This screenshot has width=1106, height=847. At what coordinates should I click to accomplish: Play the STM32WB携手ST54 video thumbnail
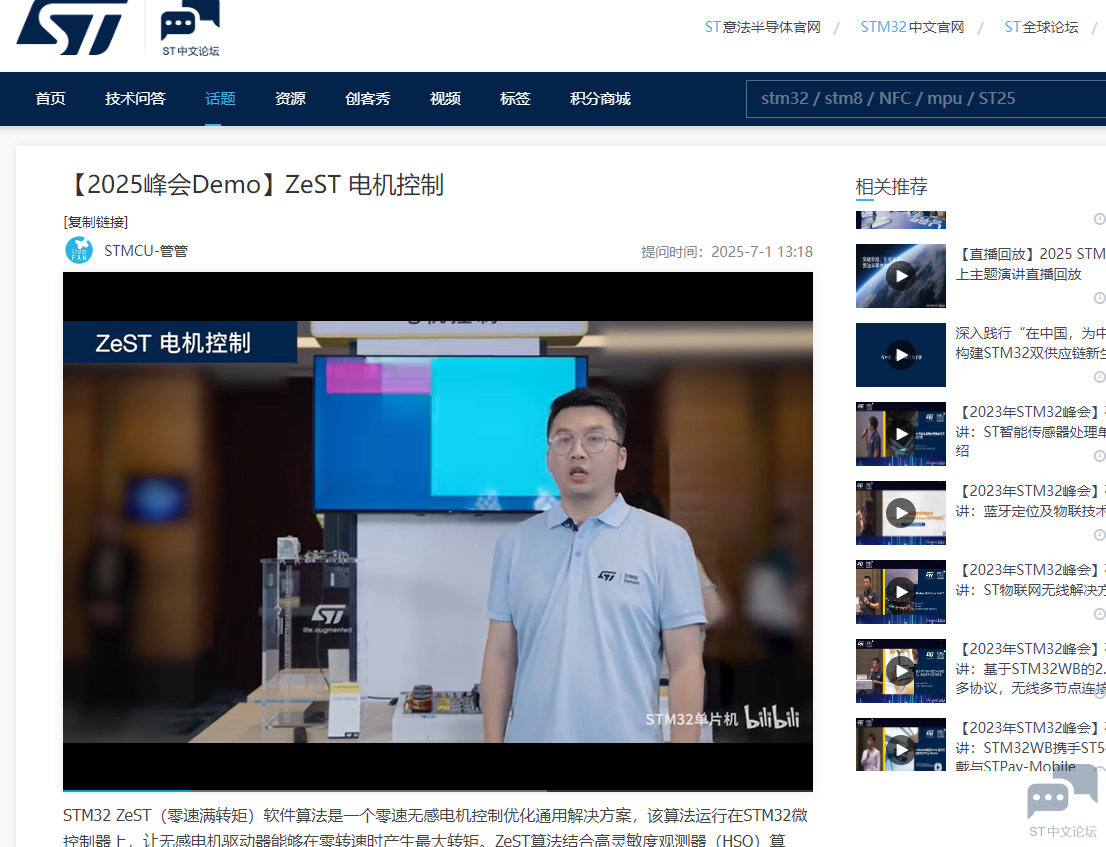(901, 745)
